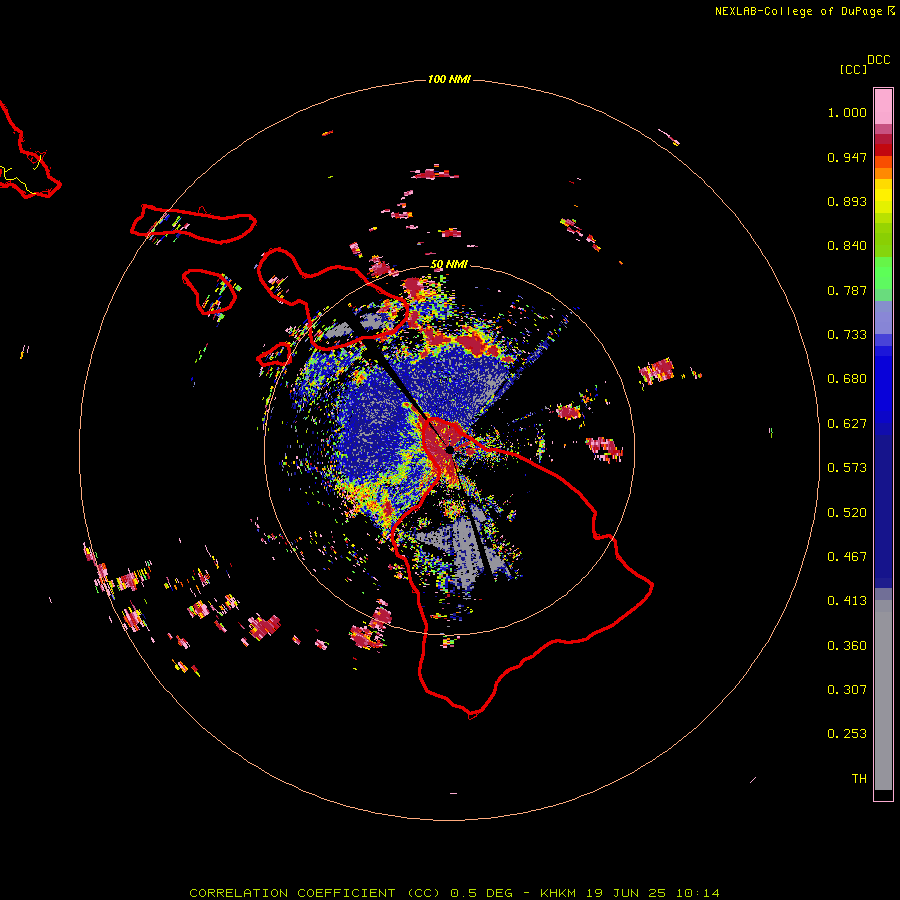Click the black radar site dot at ring center
The width and height of the screenshot is (900, 900).
point(449,449)
